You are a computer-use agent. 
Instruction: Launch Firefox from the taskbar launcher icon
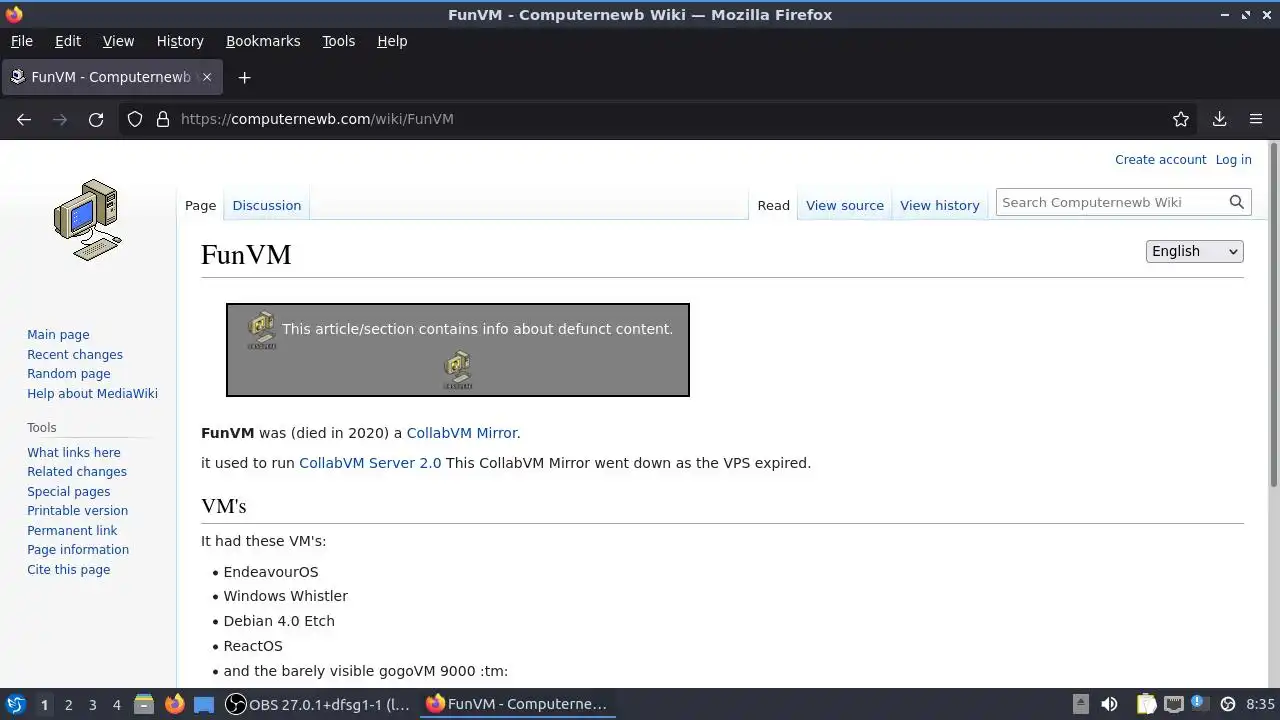174,704
